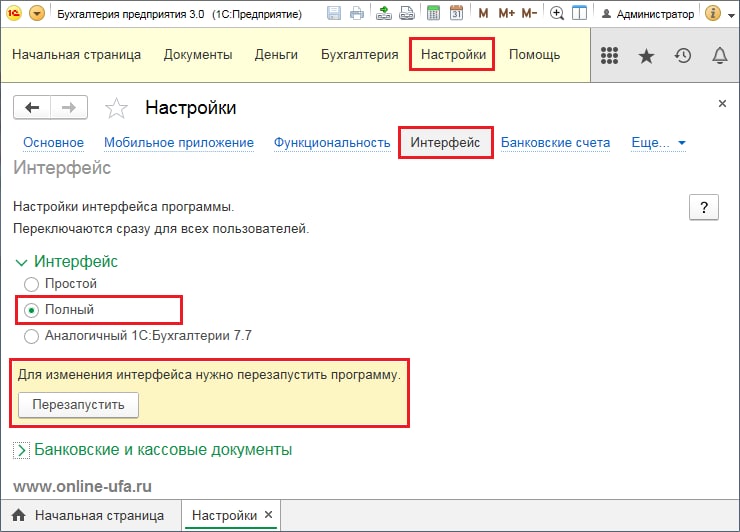Image resolution: width=740 pixels, height=532 pixels.
Task: Open the notifications bell icon
Action: (x=719, y=56)
